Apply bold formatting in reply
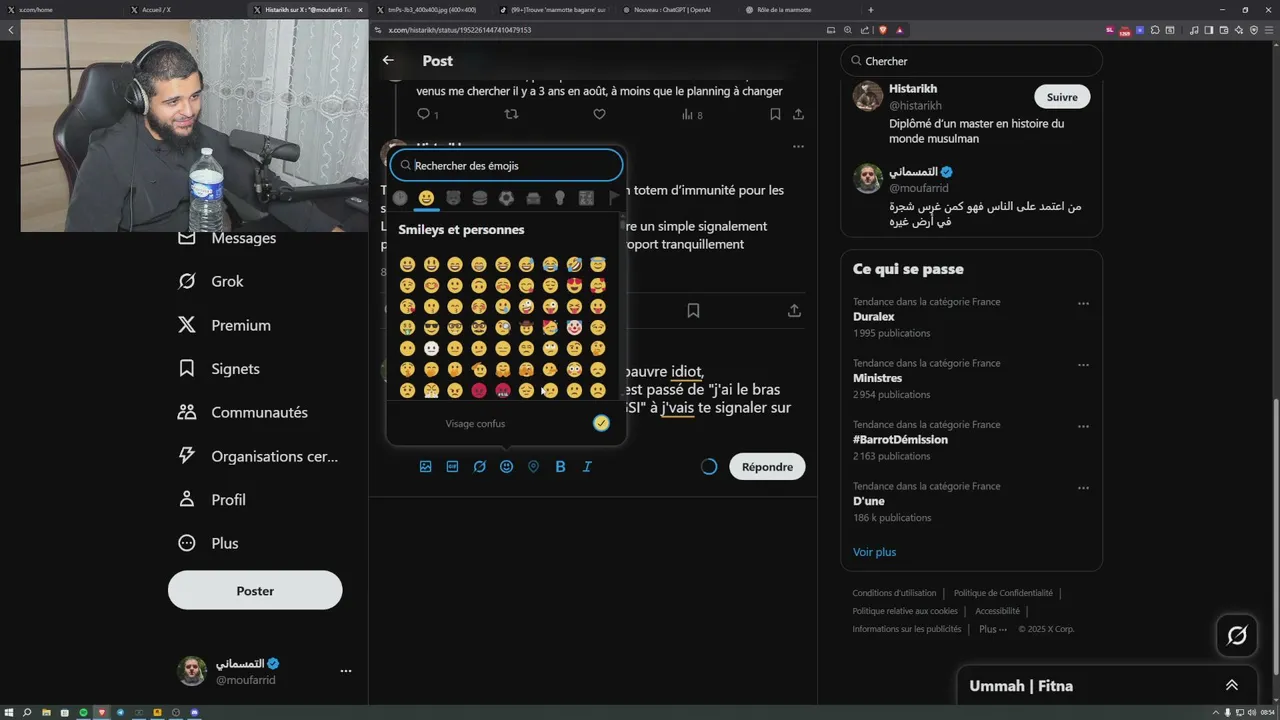Image resolution: width=1280 pixels, height=720 pixels. pos(560,466)
